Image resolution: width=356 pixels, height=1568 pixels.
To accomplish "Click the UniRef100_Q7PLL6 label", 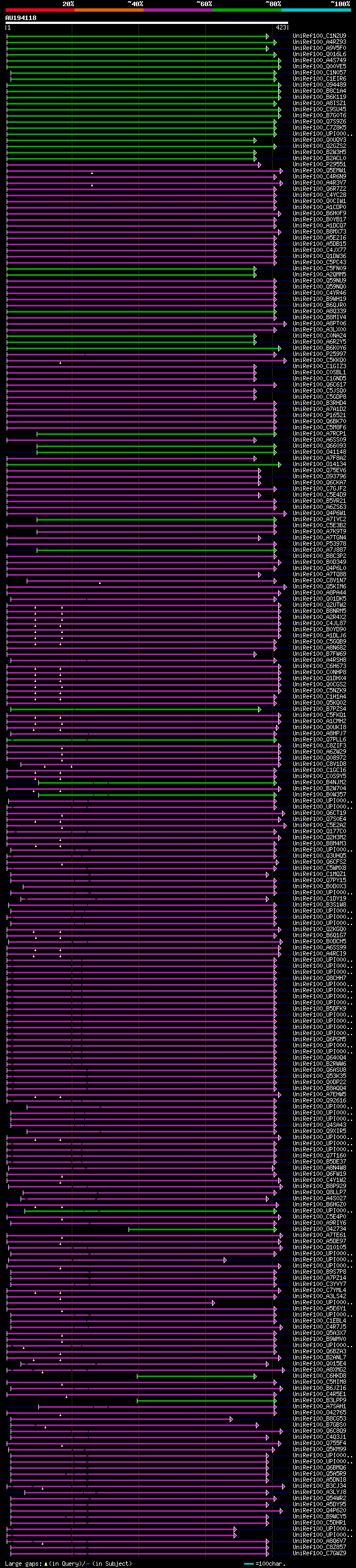I will point(319,740).
